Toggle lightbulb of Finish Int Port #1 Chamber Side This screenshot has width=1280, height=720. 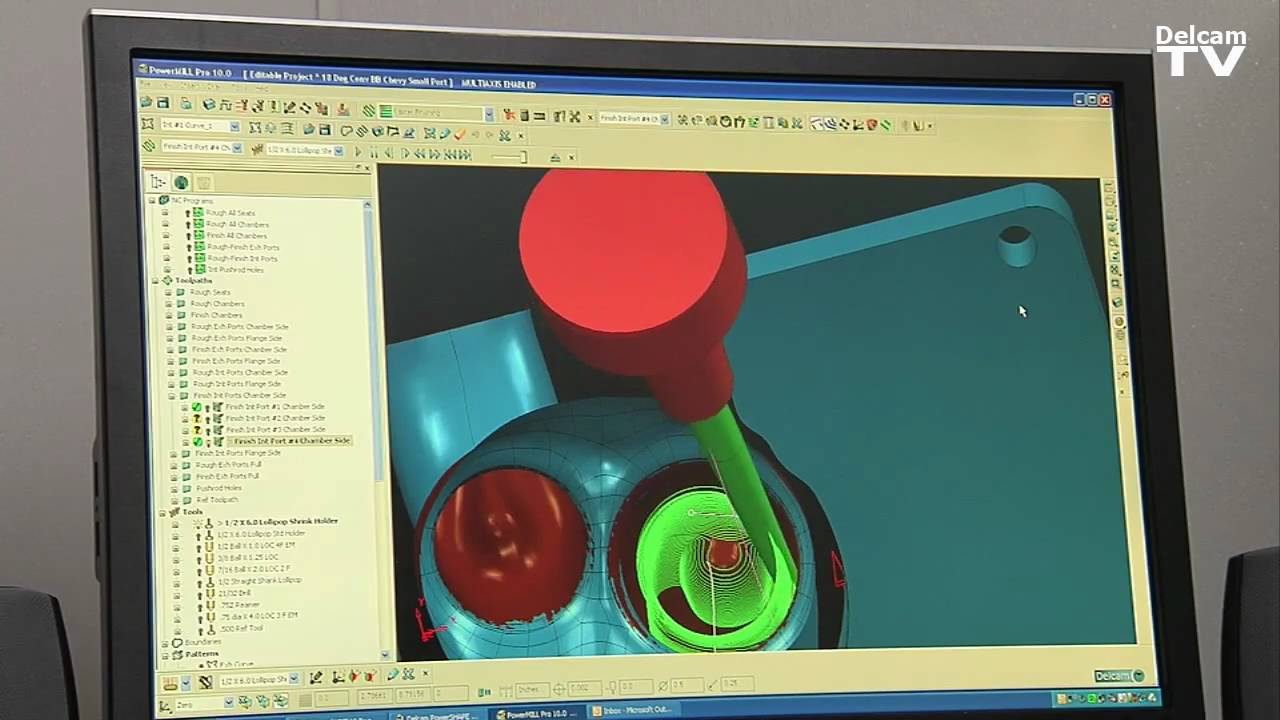click(207, 408)
